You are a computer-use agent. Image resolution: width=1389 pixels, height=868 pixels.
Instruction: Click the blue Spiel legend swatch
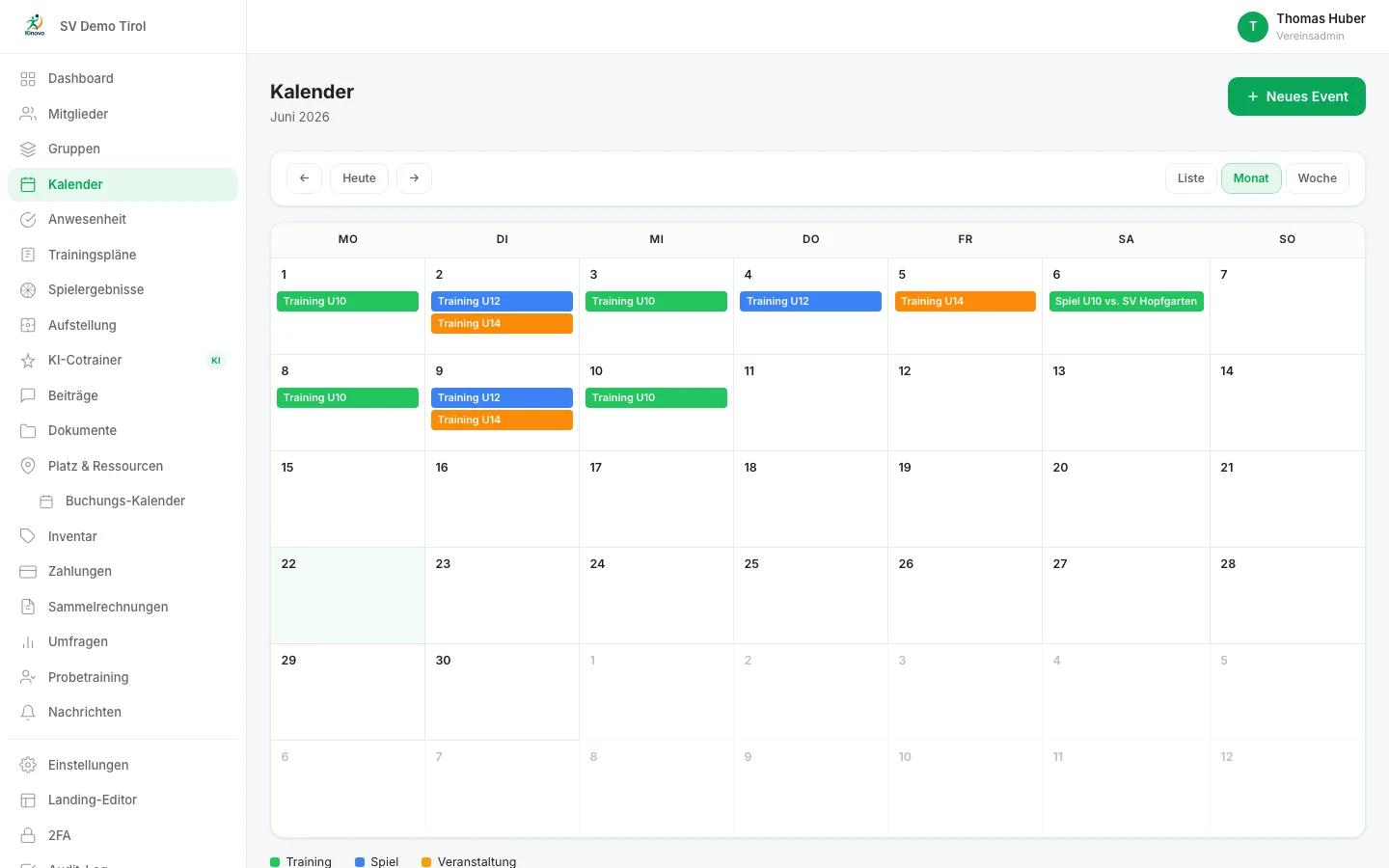pyautogui.click(x=360, y=862)
